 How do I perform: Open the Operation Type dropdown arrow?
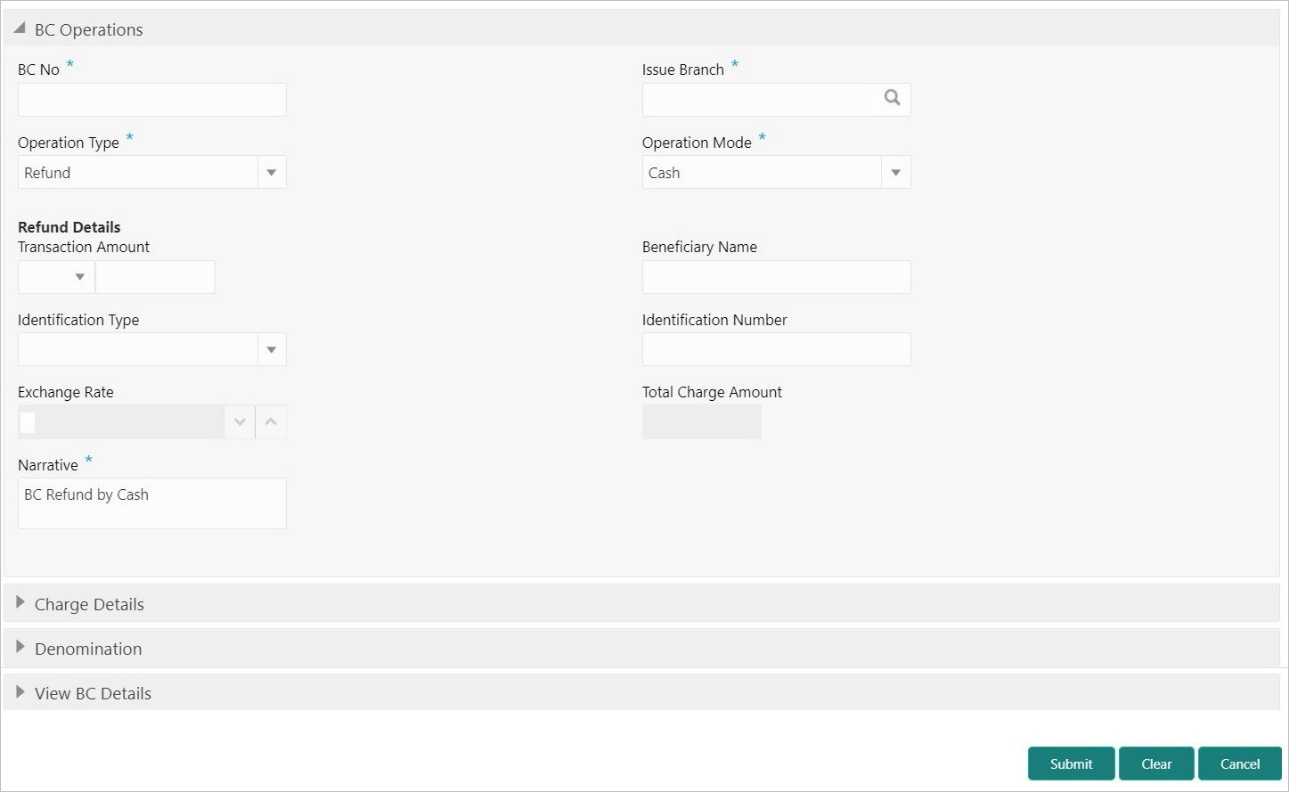271,173
